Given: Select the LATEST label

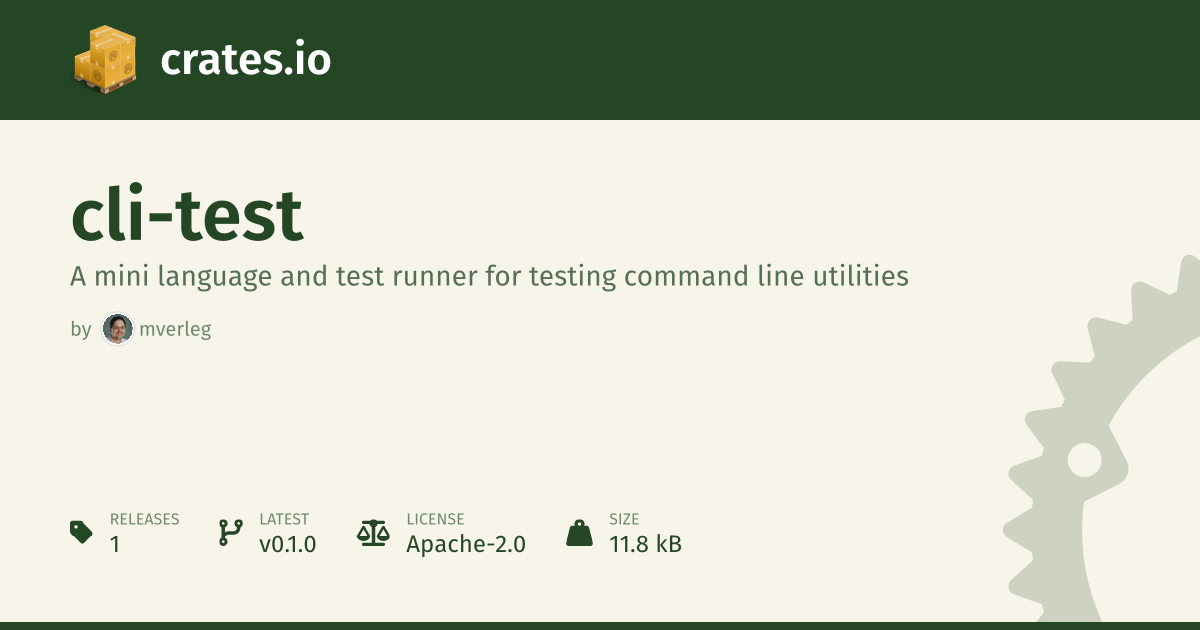Looking at the screenshot, I should pos(284,519).
